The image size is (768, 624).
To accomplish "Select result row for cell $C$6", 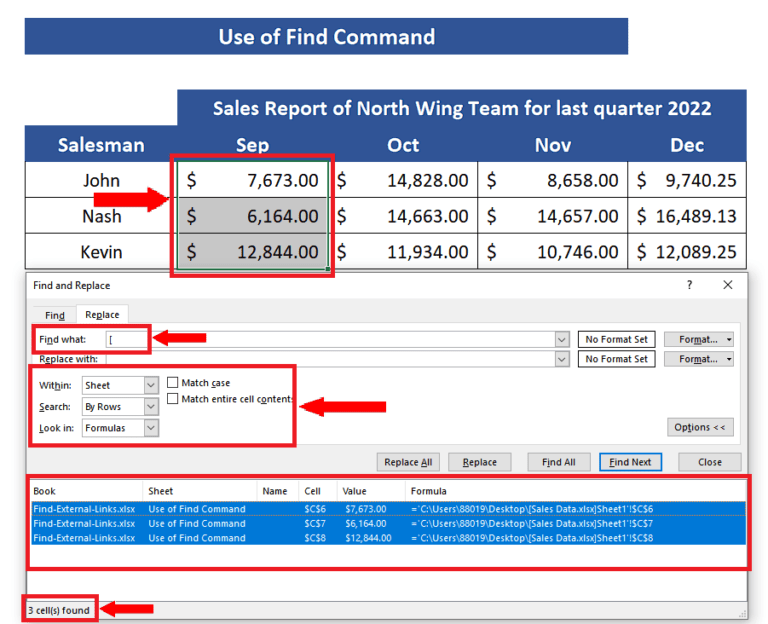I will pos(388,509).
